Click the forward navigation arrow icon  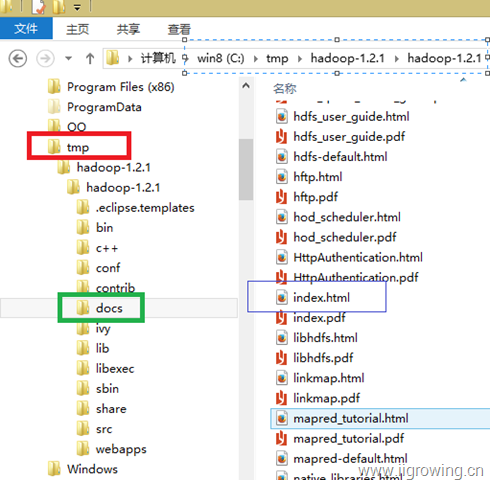[45, 59]
